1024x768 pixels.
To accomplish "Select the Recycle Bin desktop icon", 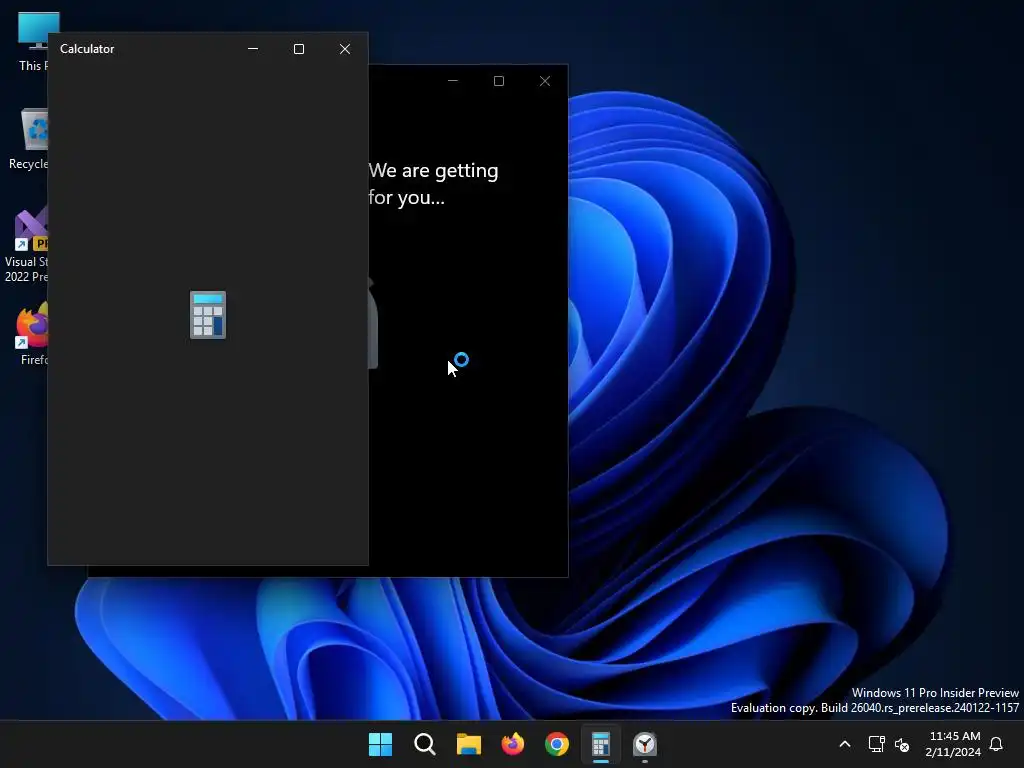I will [x=29, y=139].
